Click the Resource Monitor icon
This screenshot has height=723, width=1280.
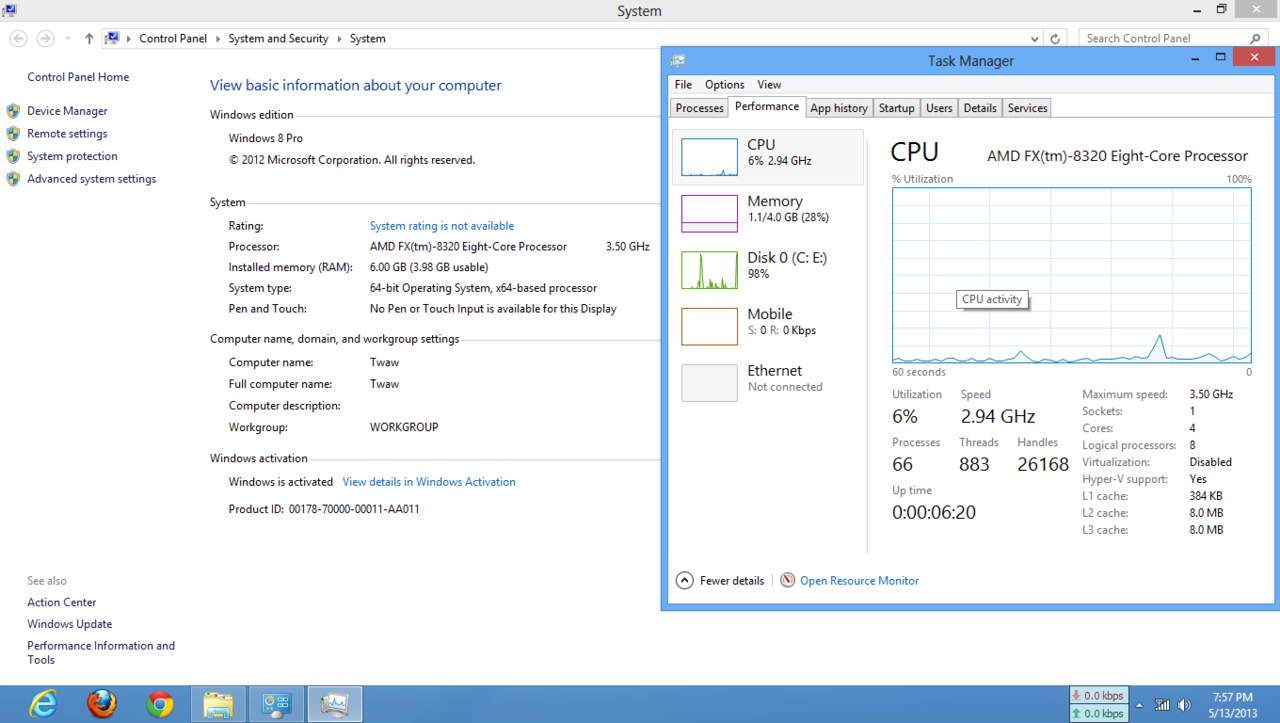pos(788,580)
